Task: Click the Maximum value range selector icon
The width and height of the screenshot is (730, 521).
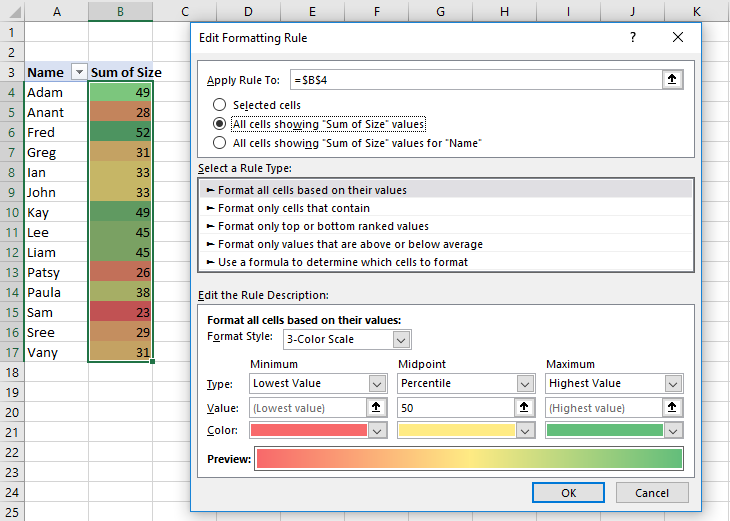Action: click(673, 408)
